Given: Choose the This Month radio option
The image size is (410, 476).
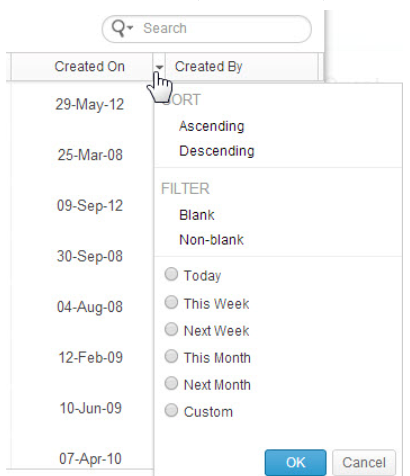Looking at the screenshot, I should pos(171,356).
